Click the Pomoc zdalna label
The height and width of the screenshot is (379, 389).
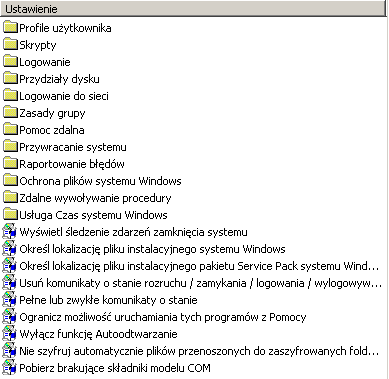coord(52,130)
